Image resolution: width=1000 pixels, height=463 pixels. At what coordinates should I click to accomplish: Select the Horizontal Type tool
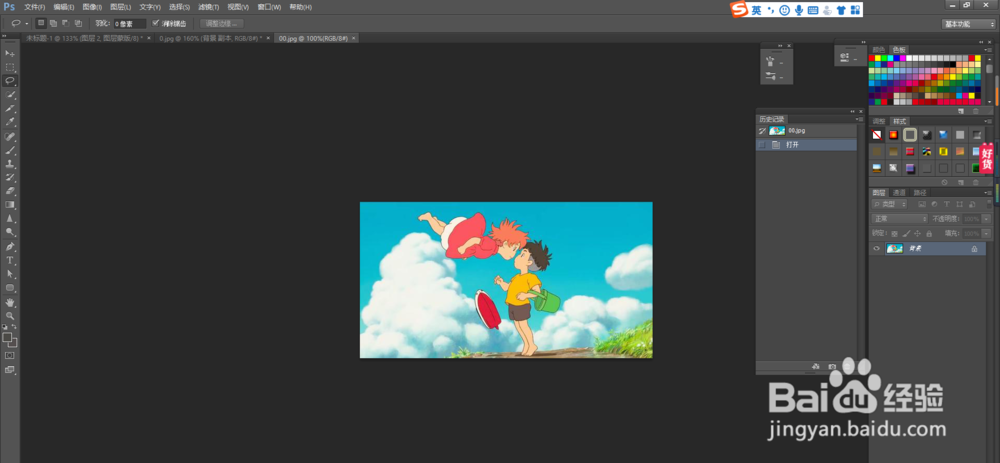coord(10,260)
